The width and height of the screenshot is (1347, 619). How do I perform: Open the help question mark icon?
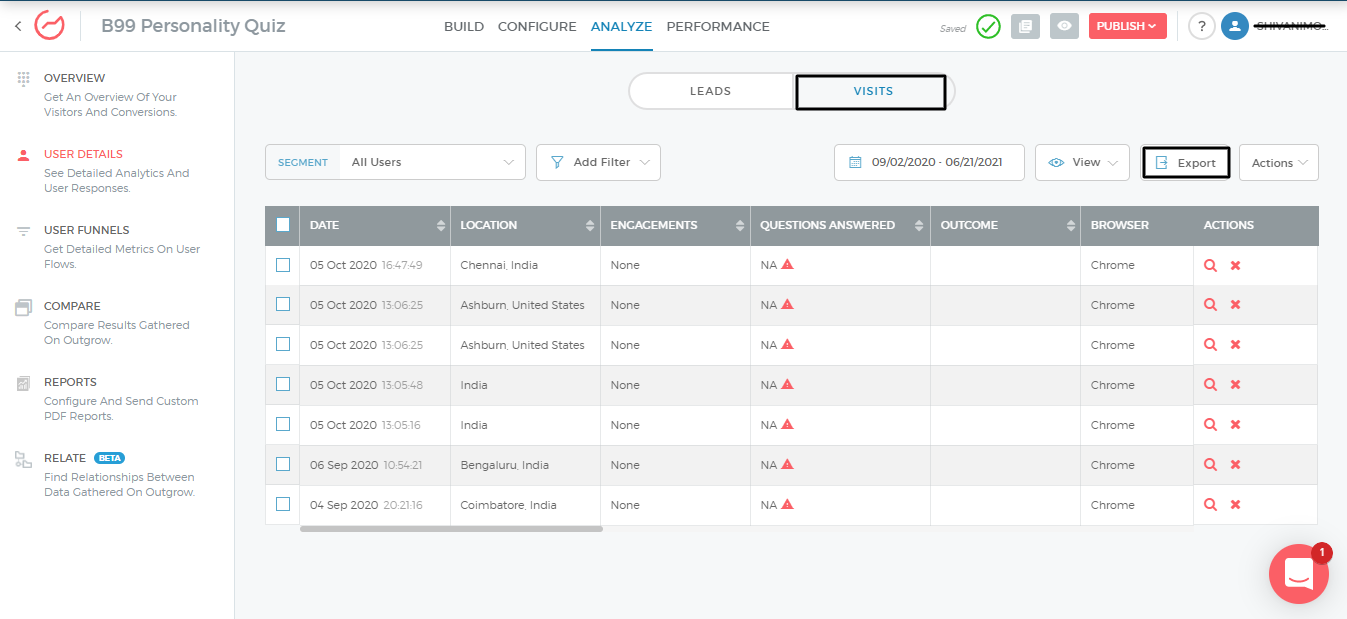[x=1201, y=27]
